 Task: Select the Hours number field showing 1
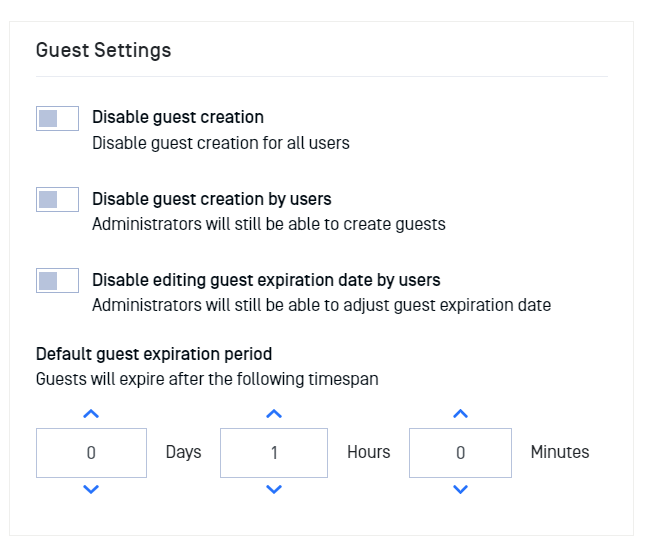(274, 453)
